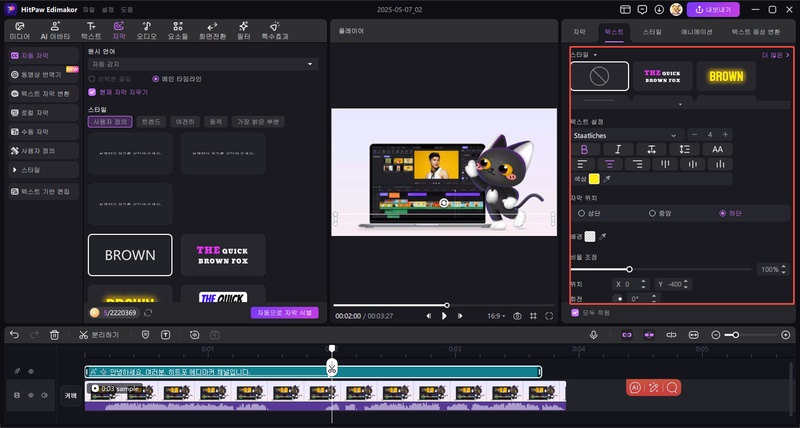Collapse the 스타일 section header arrow in properties
The height and width of the screenshot is (428, 800).
click(595, 55)
